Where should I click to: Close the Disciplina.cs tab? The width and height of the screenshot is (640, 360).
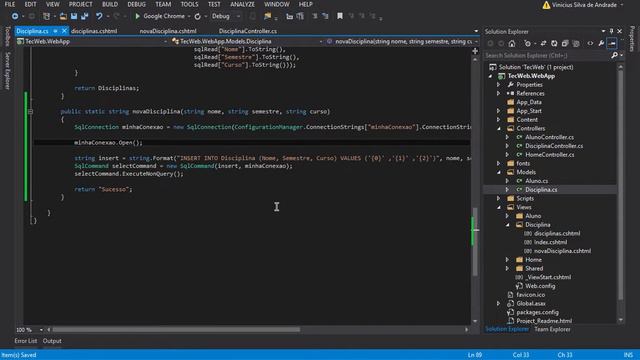tap(64, 31)
